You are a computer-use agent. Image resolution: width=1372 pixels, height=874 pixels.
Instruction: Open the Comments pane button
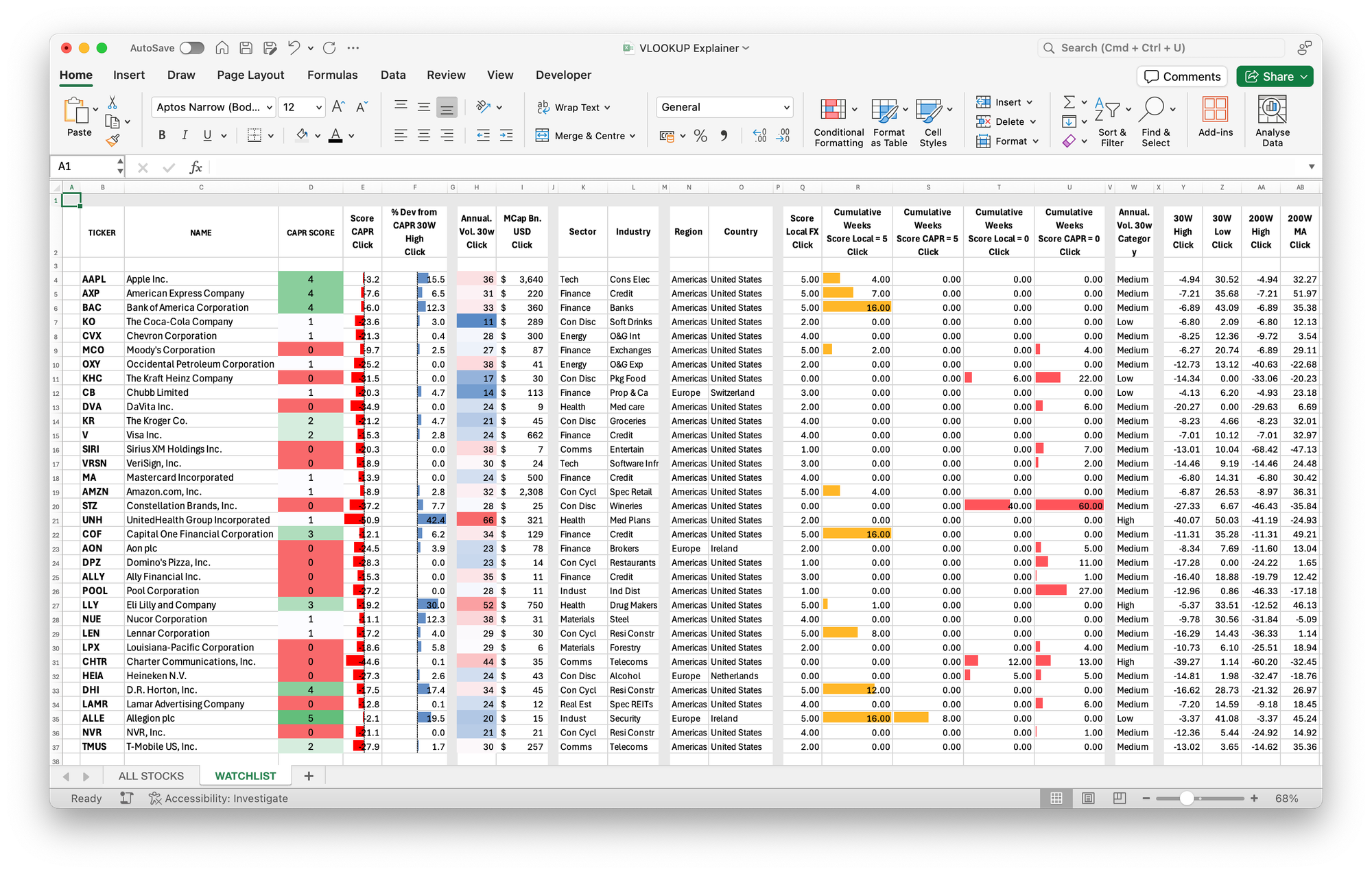click(1183, 77)
